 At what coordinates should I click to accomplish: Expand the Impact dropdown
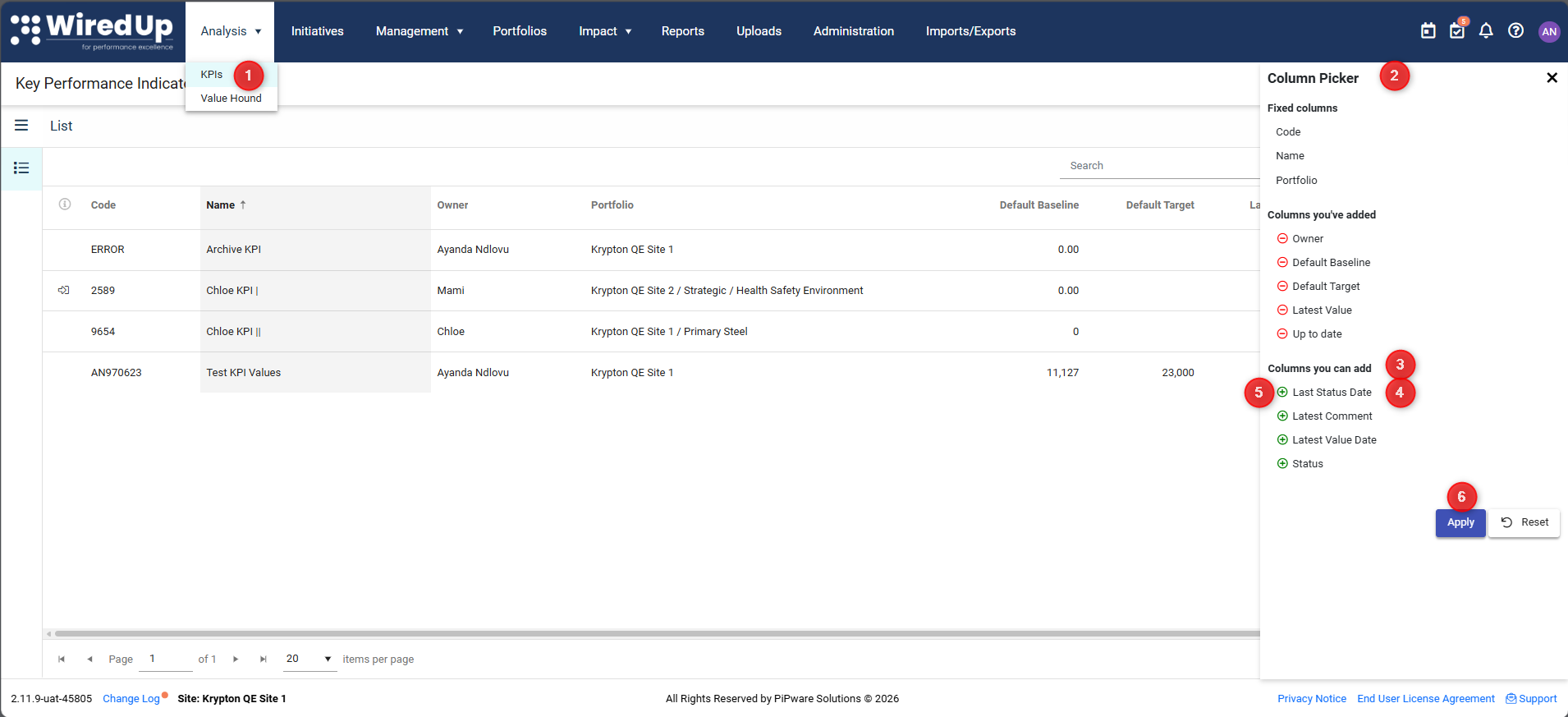coord(605,31)
